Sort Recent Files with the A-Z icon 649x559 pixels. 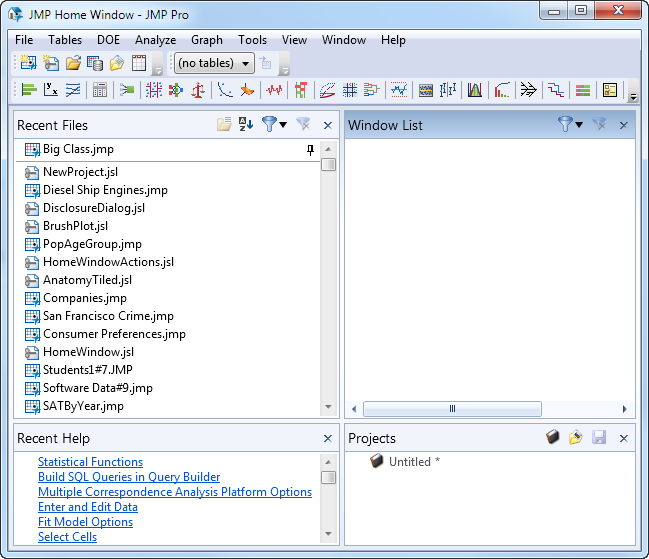246,124
